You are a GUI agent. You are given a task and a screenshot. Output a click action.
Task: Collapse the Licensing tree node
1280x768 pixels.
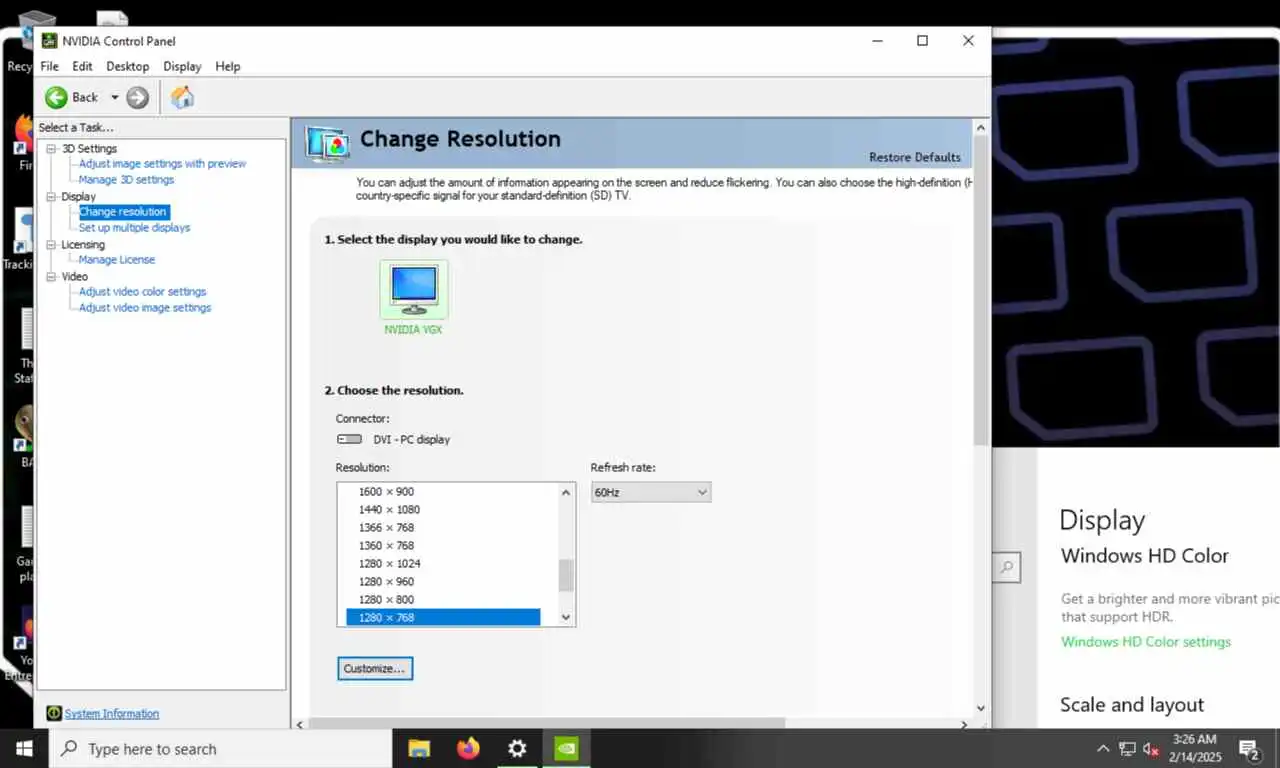click(51, 244)
